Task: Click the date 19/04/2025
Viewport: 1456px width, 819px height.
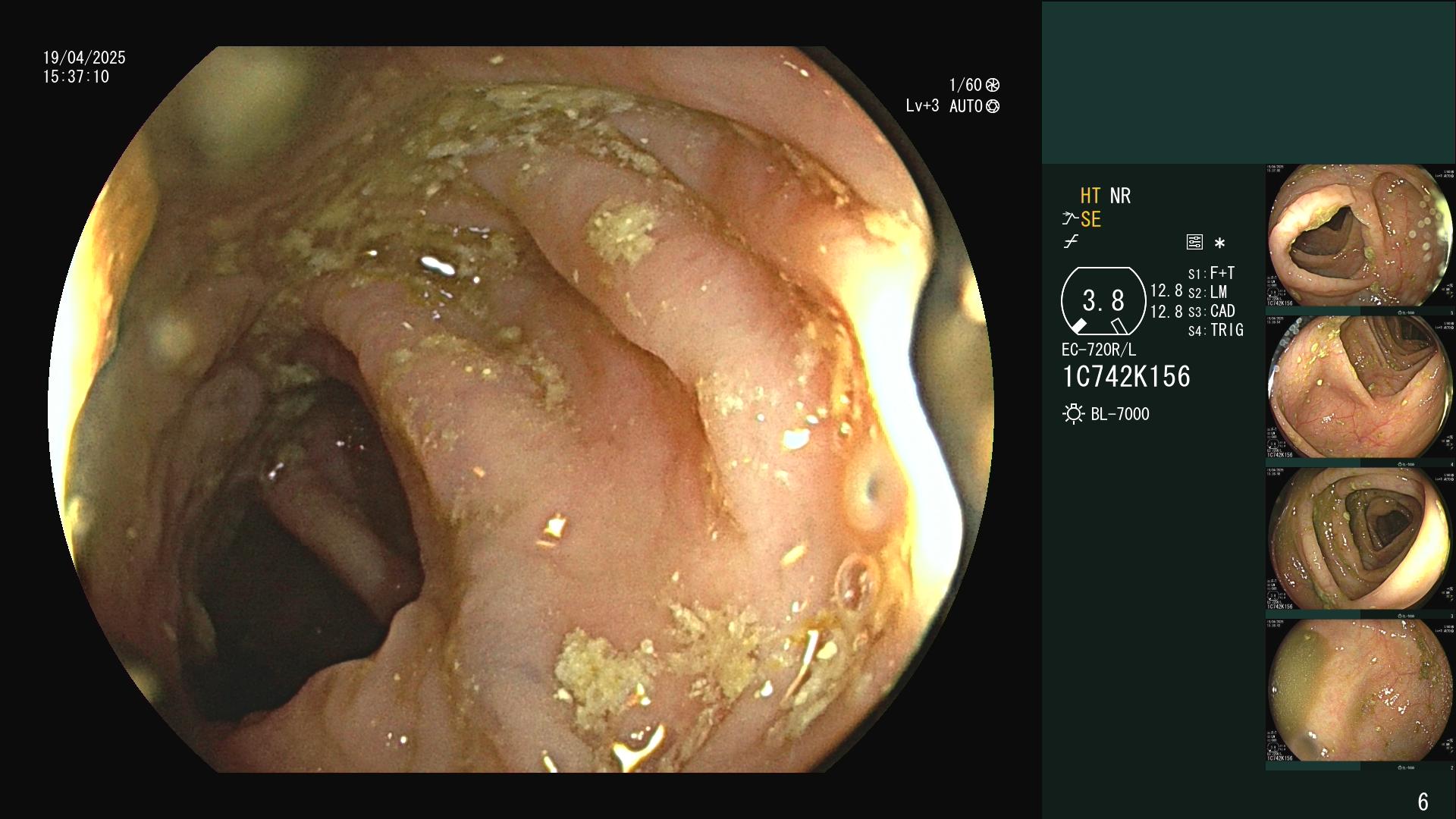Action: [84, 58]
